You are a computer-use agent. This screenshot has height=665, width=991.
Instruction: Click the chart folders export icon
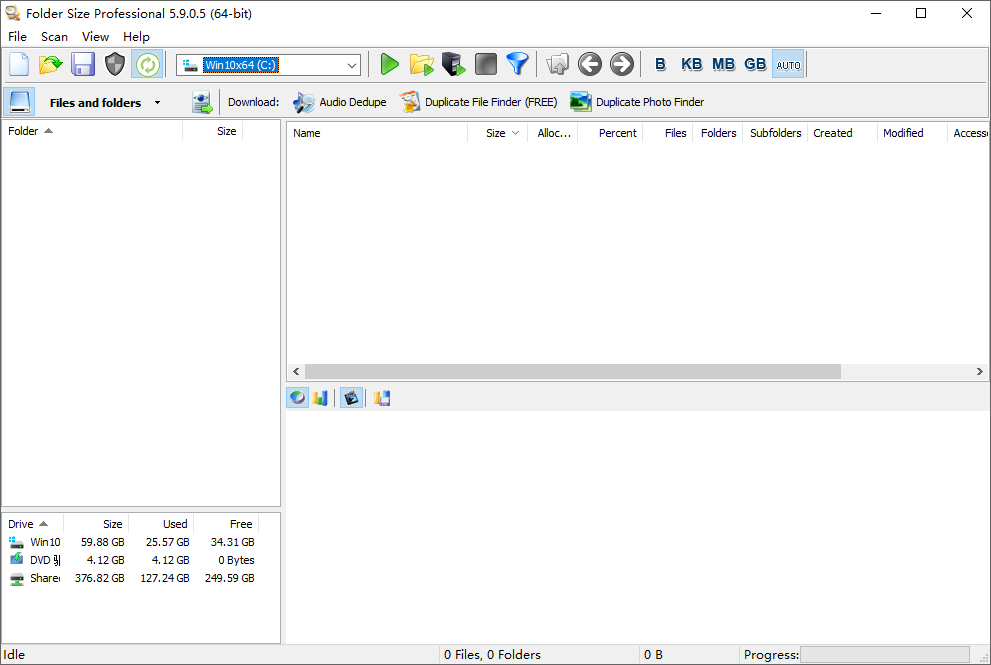pos(382,398)
